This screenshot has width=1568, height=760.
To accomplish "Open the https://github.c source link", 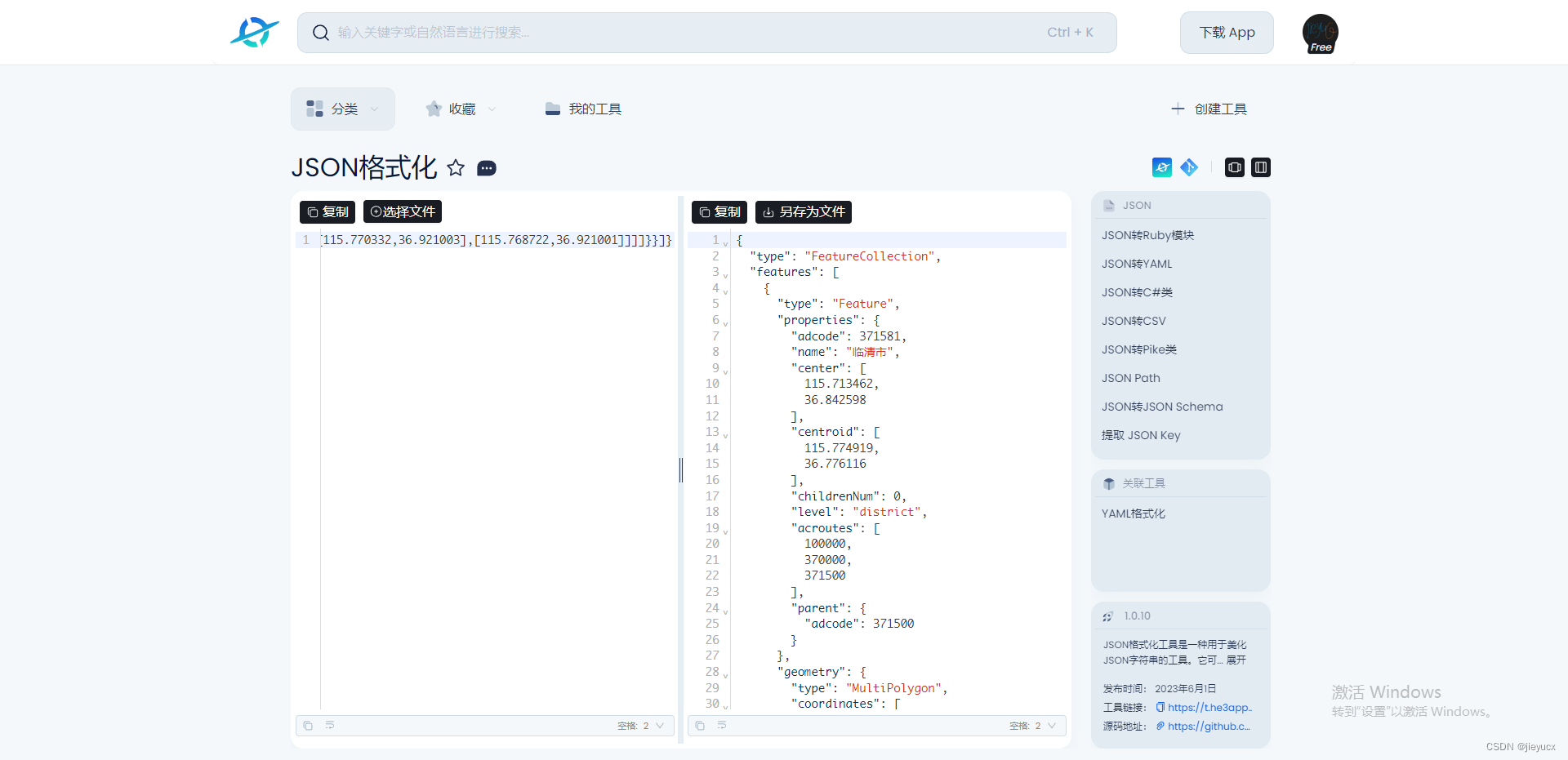I will 1209,727.
